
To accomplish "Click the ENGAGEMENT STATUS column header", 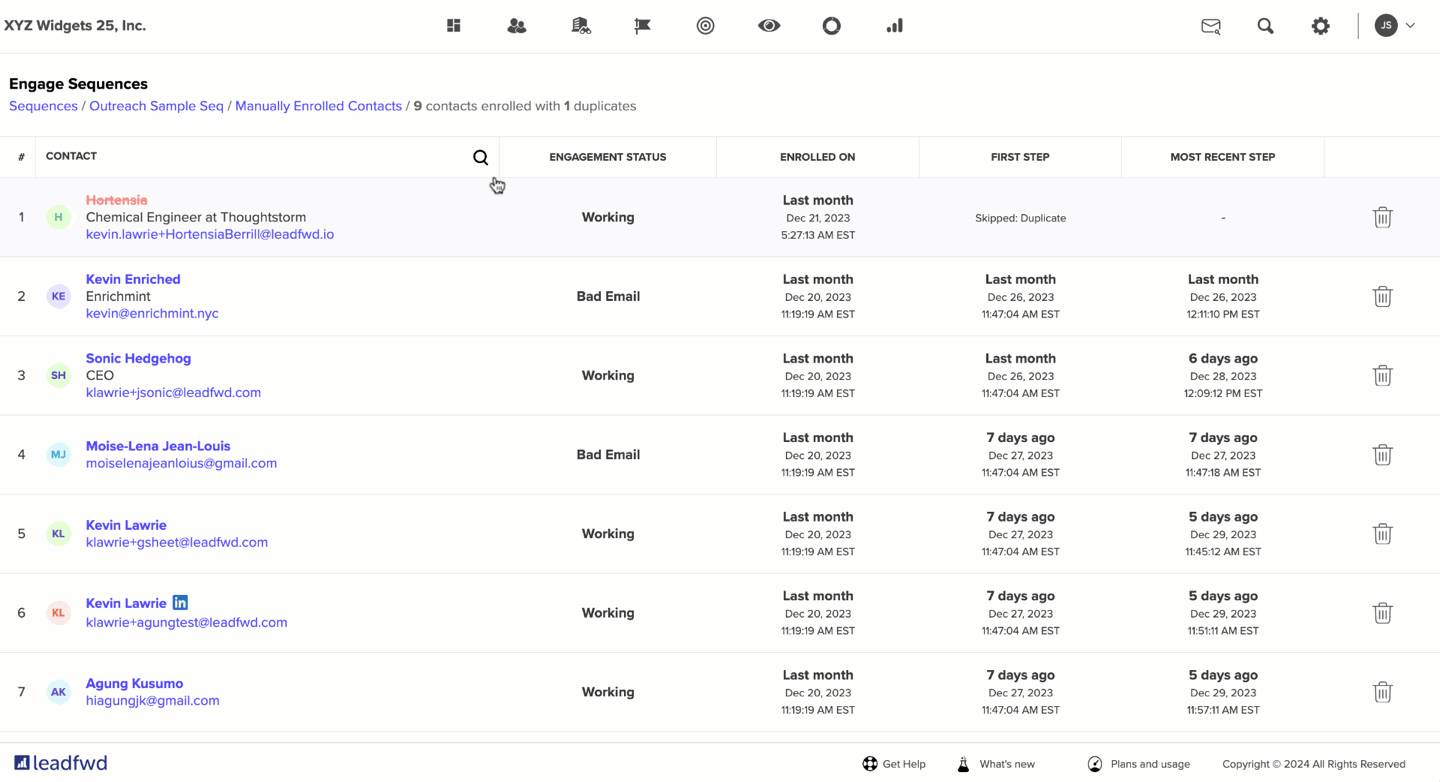I will (607, 157).
